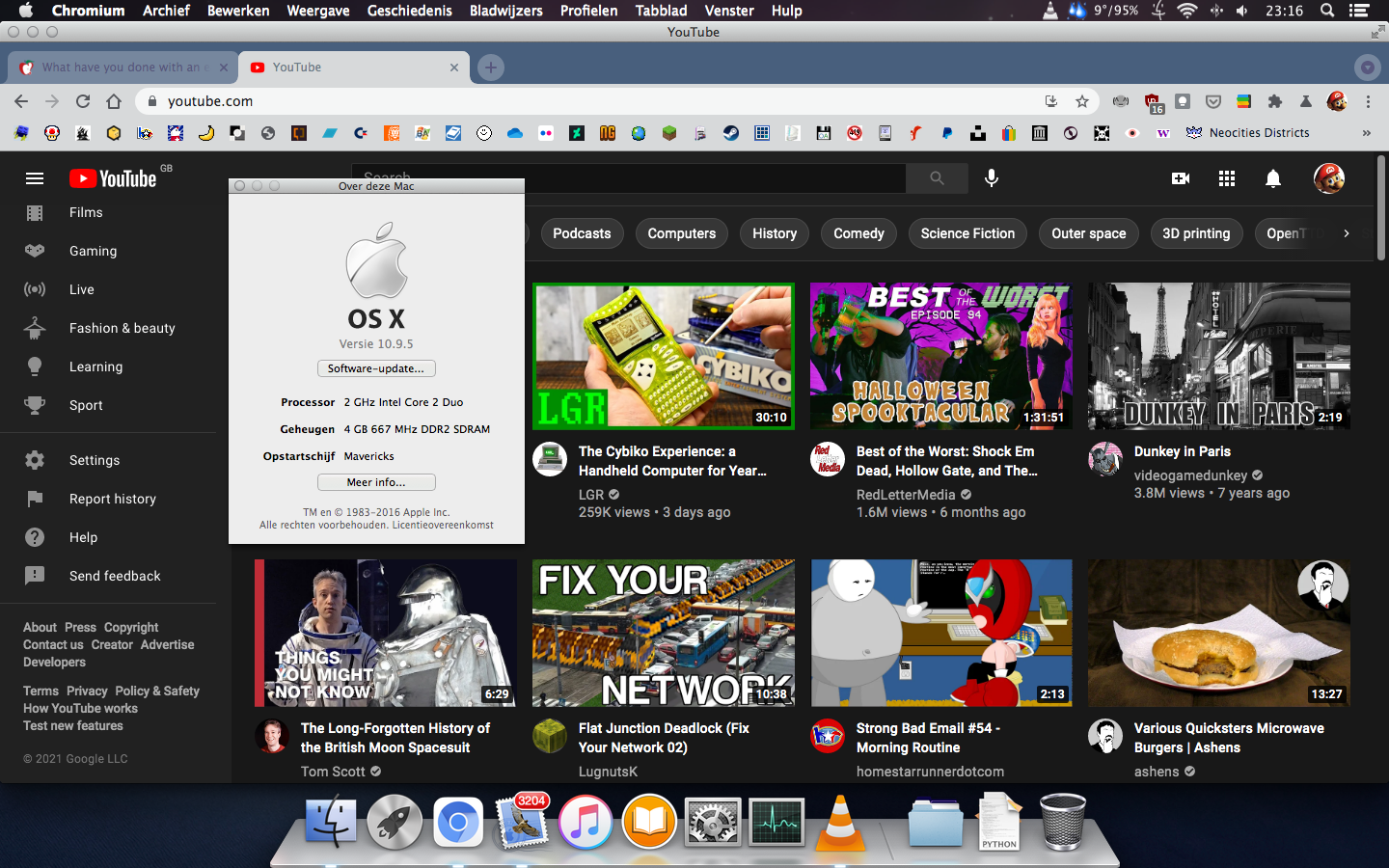Screen dimensions: 1389x868
Task: Open the Profielen menu
Action: point(588,11)
